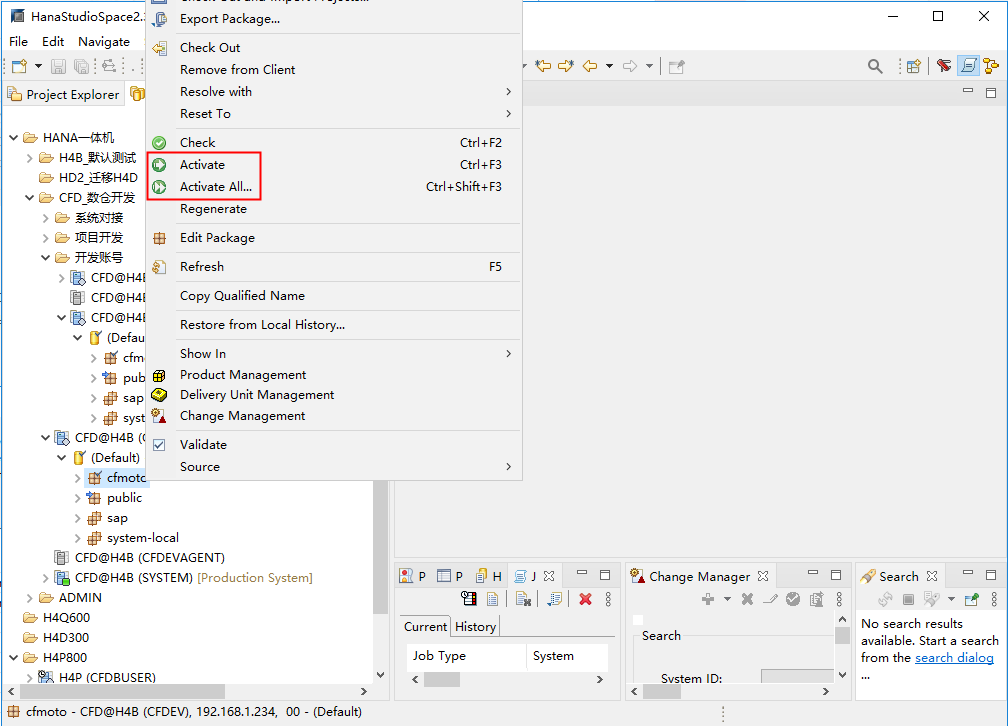Image resolution: width=1008 pixels, height=726 pixels.
Task: Tick the small checkbox in Change Manager
Action: pos(638,620)
